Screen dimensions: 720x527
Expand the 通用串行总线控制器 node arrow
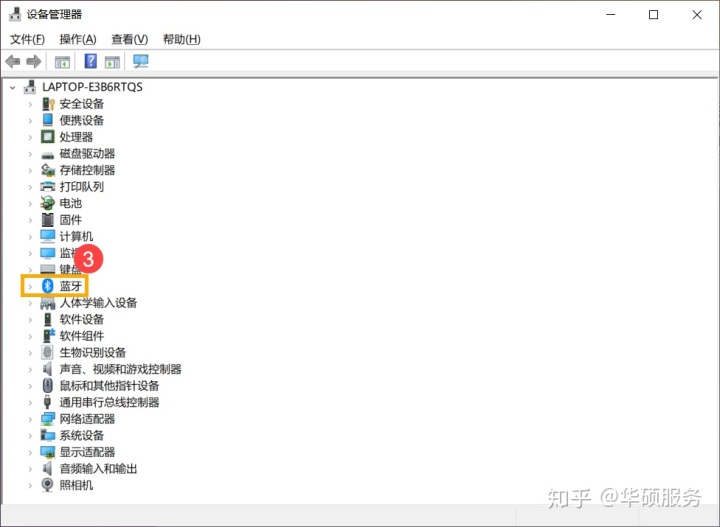[x=30, y=403]
